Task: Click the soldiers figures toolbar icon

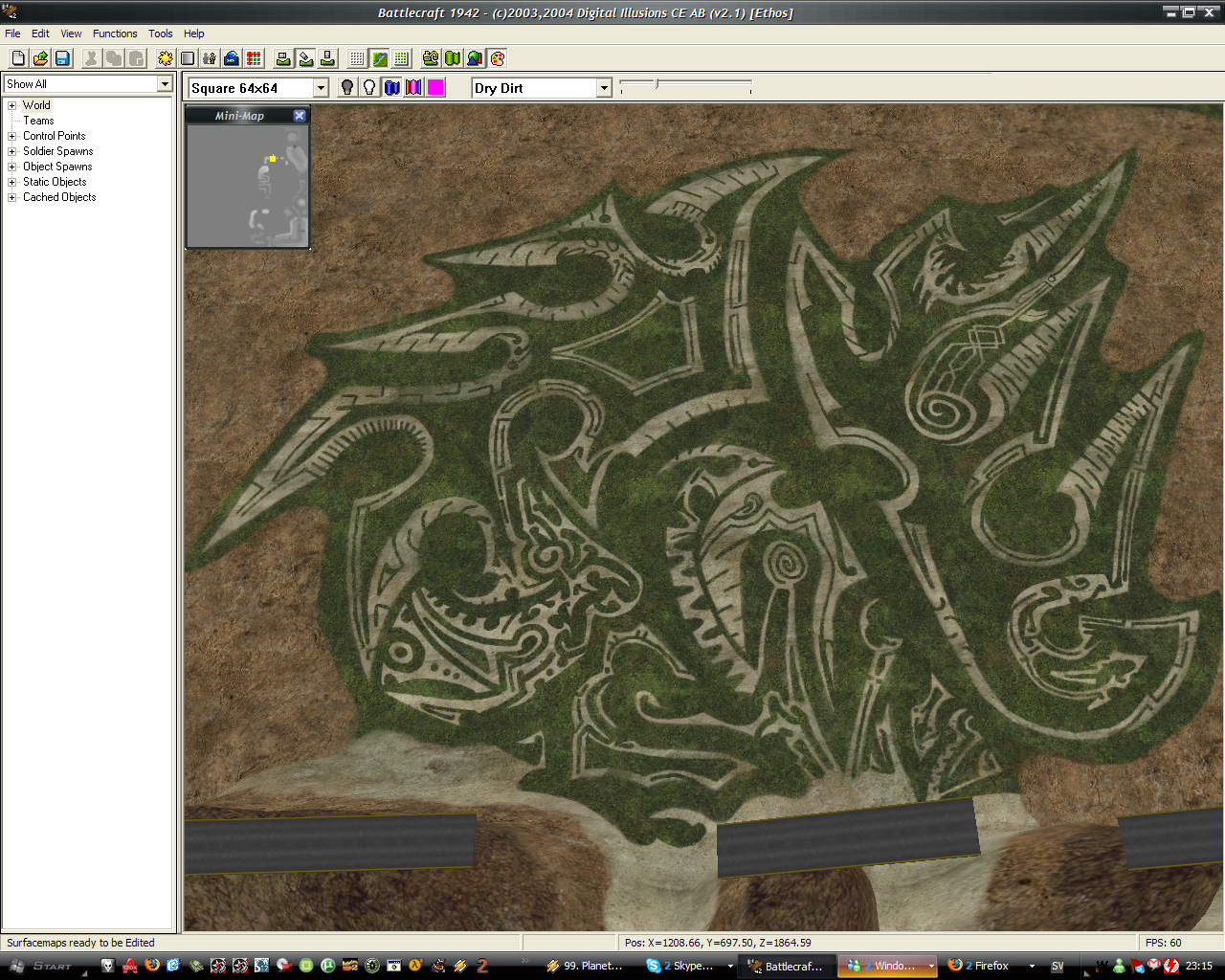Action: point(210,58)
